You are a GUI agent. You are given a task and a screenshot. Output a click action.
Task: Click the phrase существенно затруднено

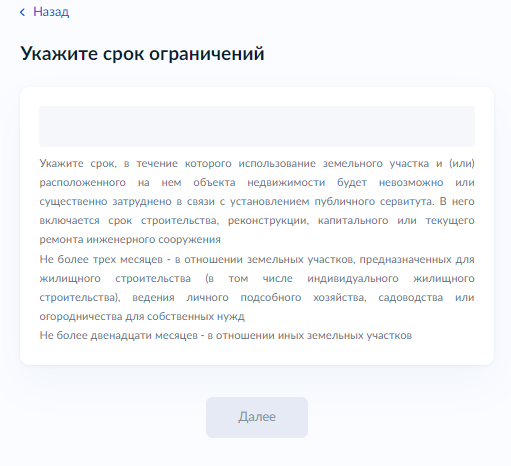(105, 202)
